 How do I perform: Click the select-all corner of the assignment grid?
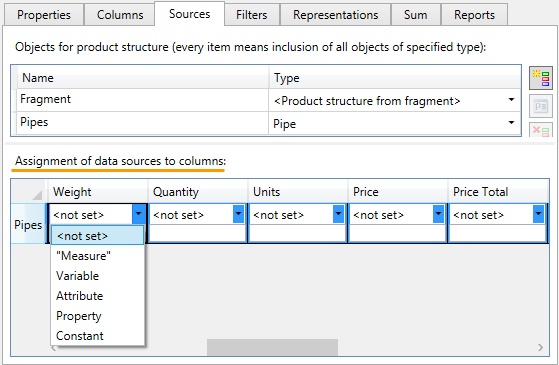[x=29, y=192]
